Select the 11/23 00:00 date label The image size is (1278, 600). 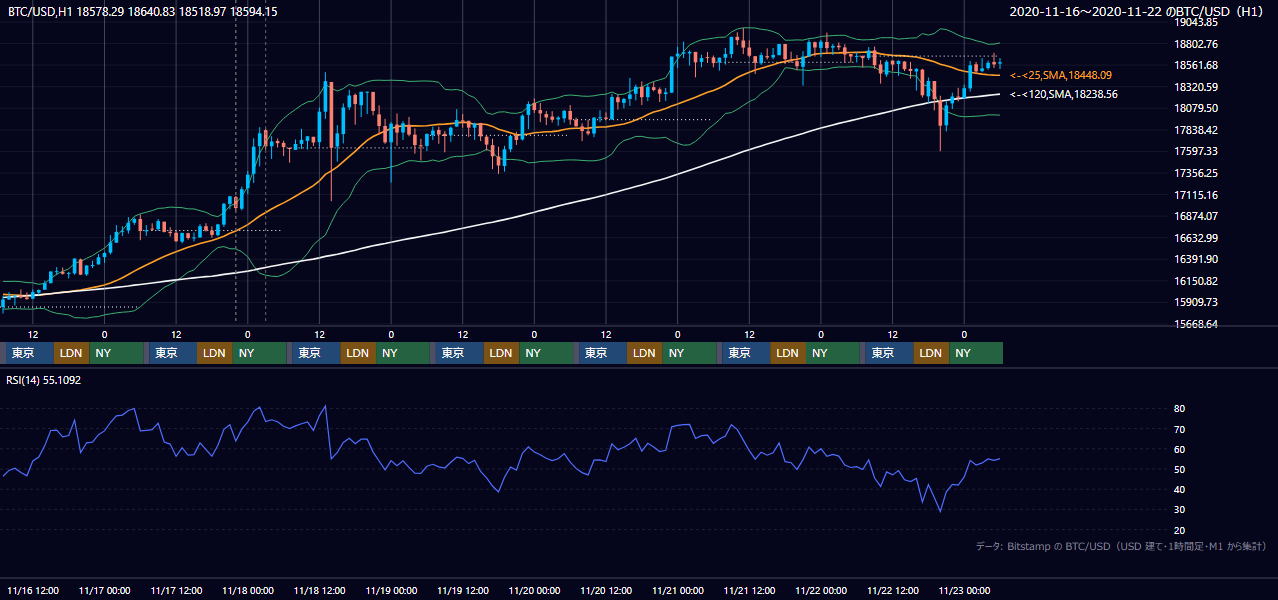pyautogui.click(x=965, y=591)
